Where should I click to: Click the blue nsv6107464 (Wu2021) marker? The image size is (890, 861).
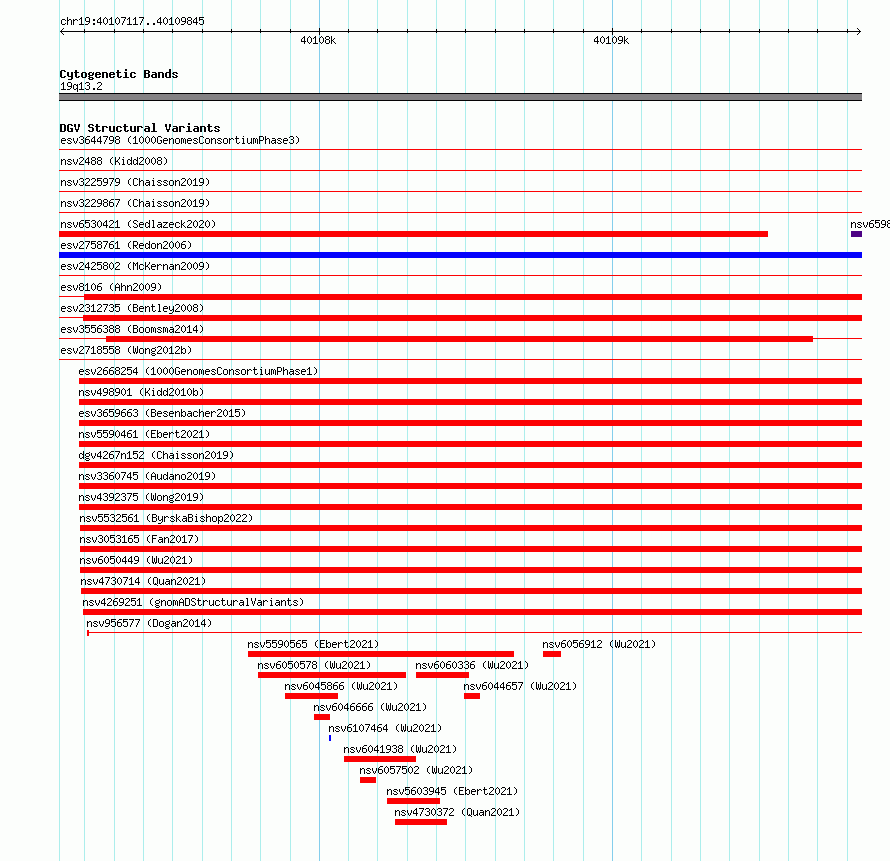(330, 738)
